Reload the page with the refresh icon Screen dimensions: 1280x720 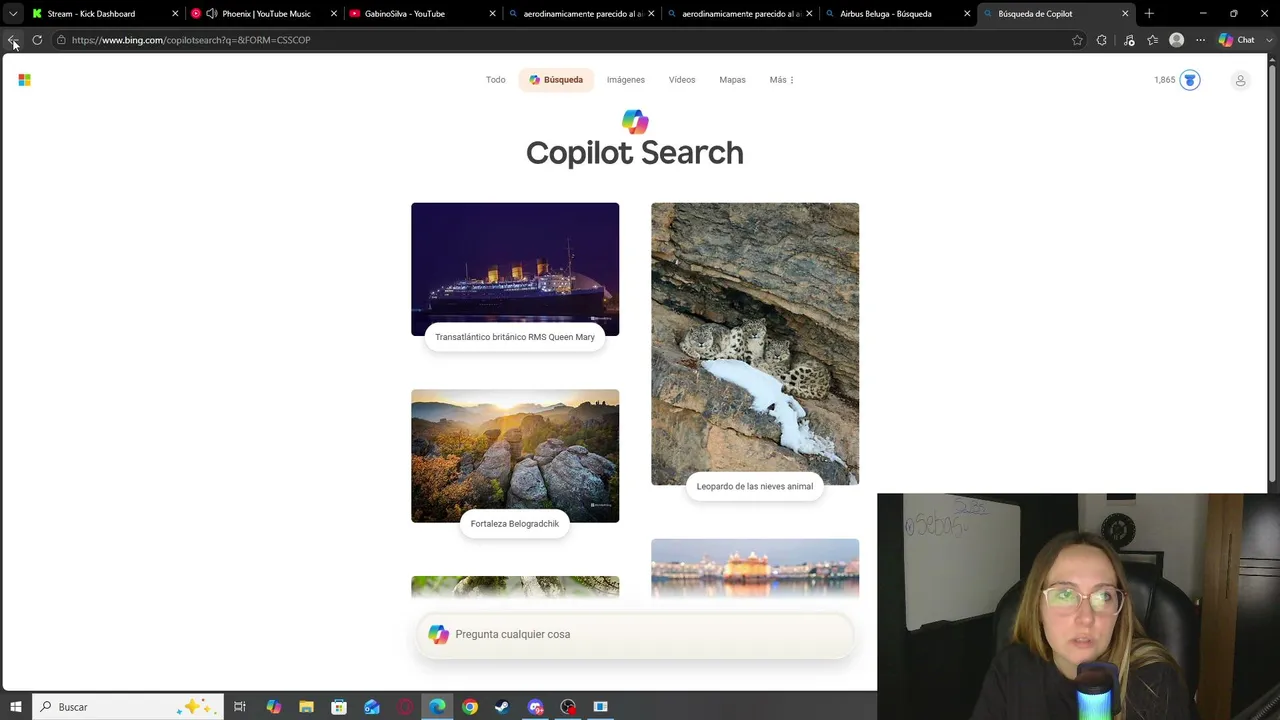37,40
